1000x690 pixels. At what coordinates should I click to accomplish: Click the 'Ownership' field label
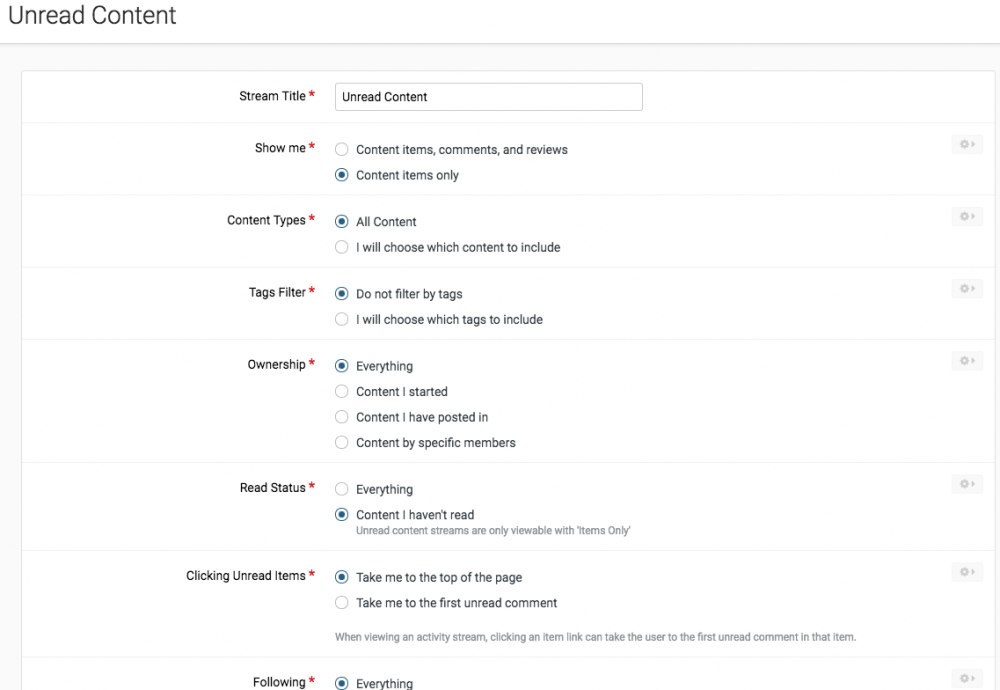point(276,364)
